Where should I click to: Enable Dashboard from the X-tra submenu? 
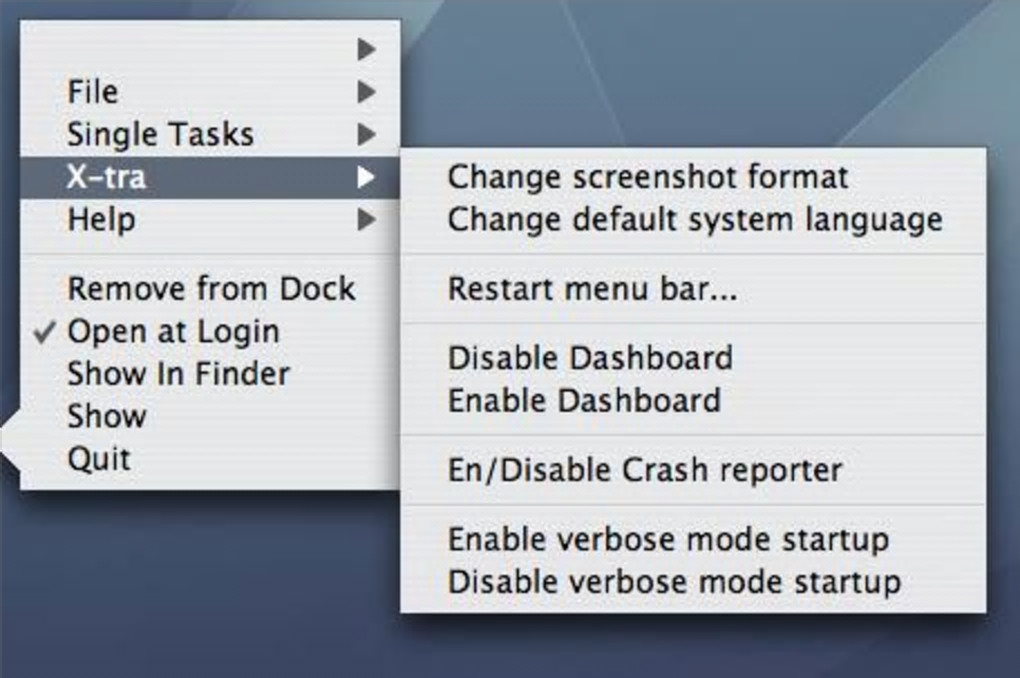(x=584, y=400)
